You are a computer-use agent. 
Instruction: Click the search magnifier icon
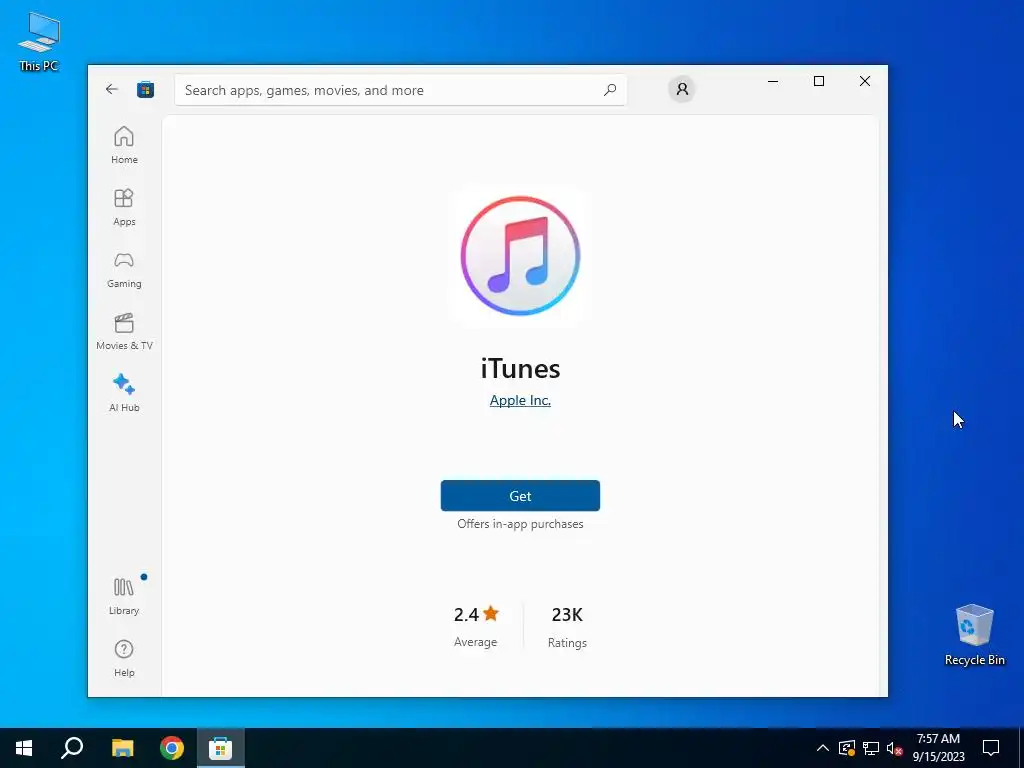609,89
